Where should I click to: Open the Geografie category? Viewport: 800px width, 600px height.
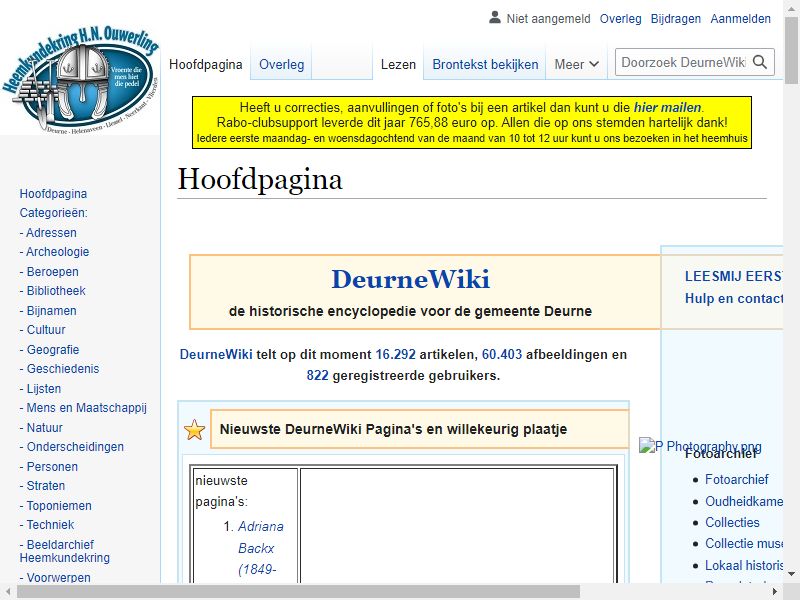pyautogui.click(x=53, y=349)
